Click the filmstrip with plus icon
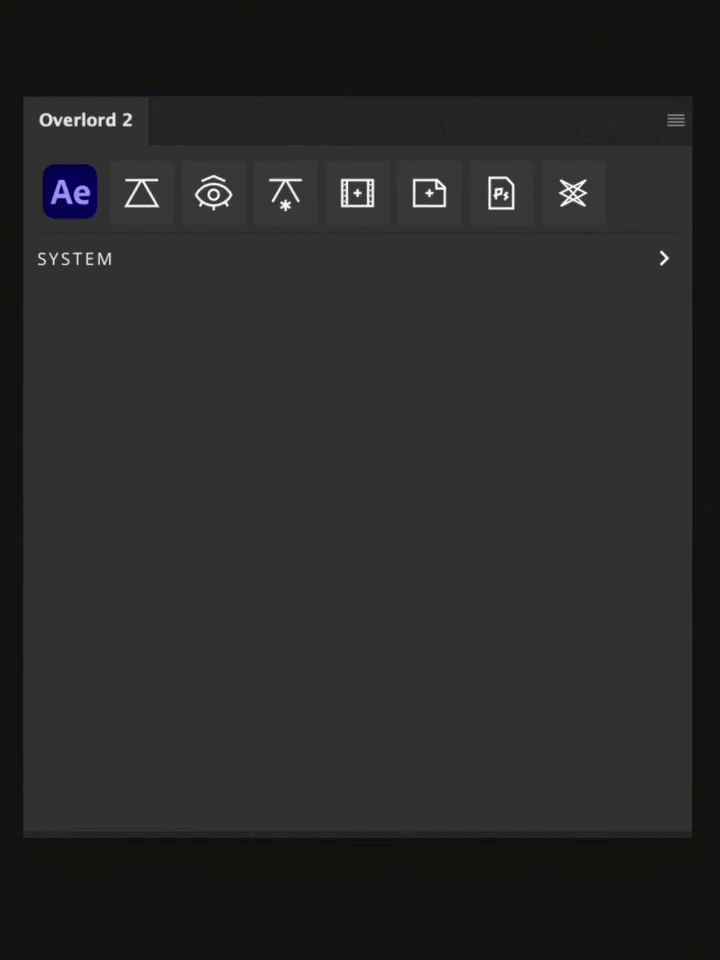 pyautogui.click(x=358, y=193)
